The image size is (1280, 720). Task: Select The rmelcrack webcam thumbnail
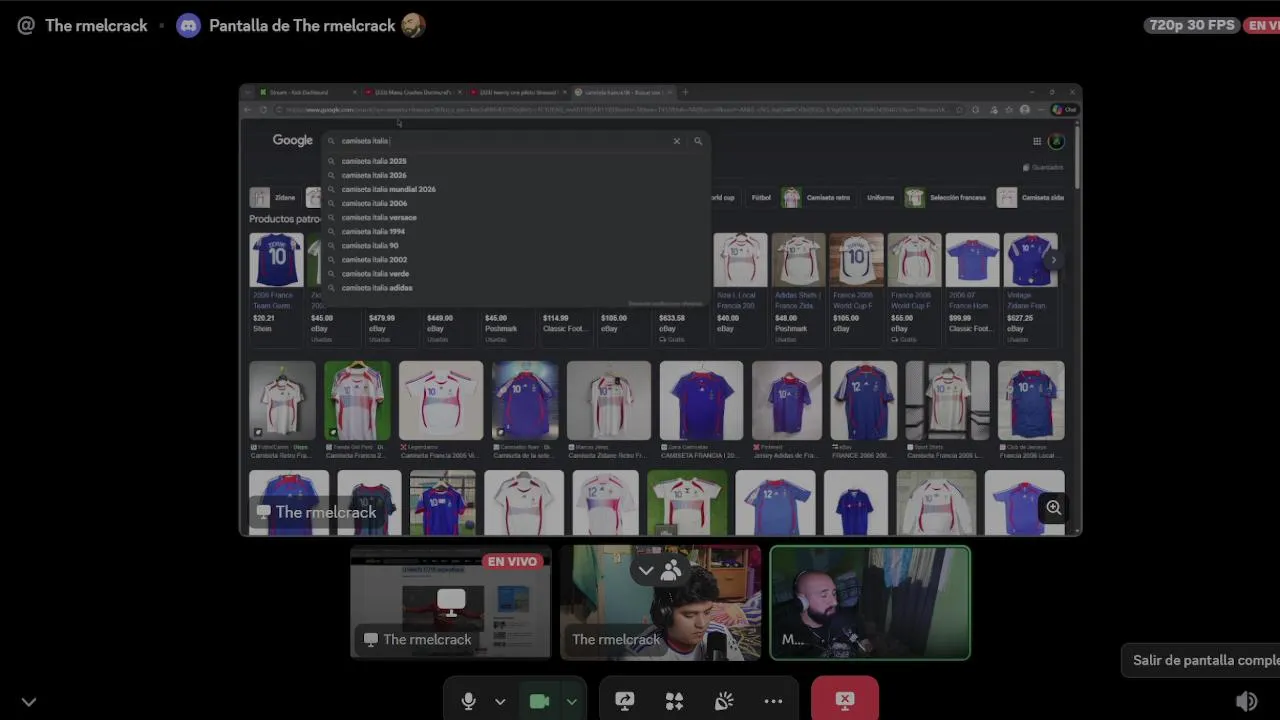(660, 602)
